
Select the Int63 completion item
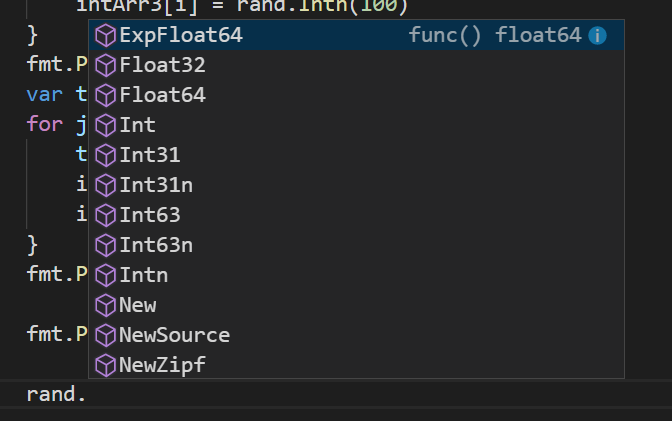pos(149,215)
